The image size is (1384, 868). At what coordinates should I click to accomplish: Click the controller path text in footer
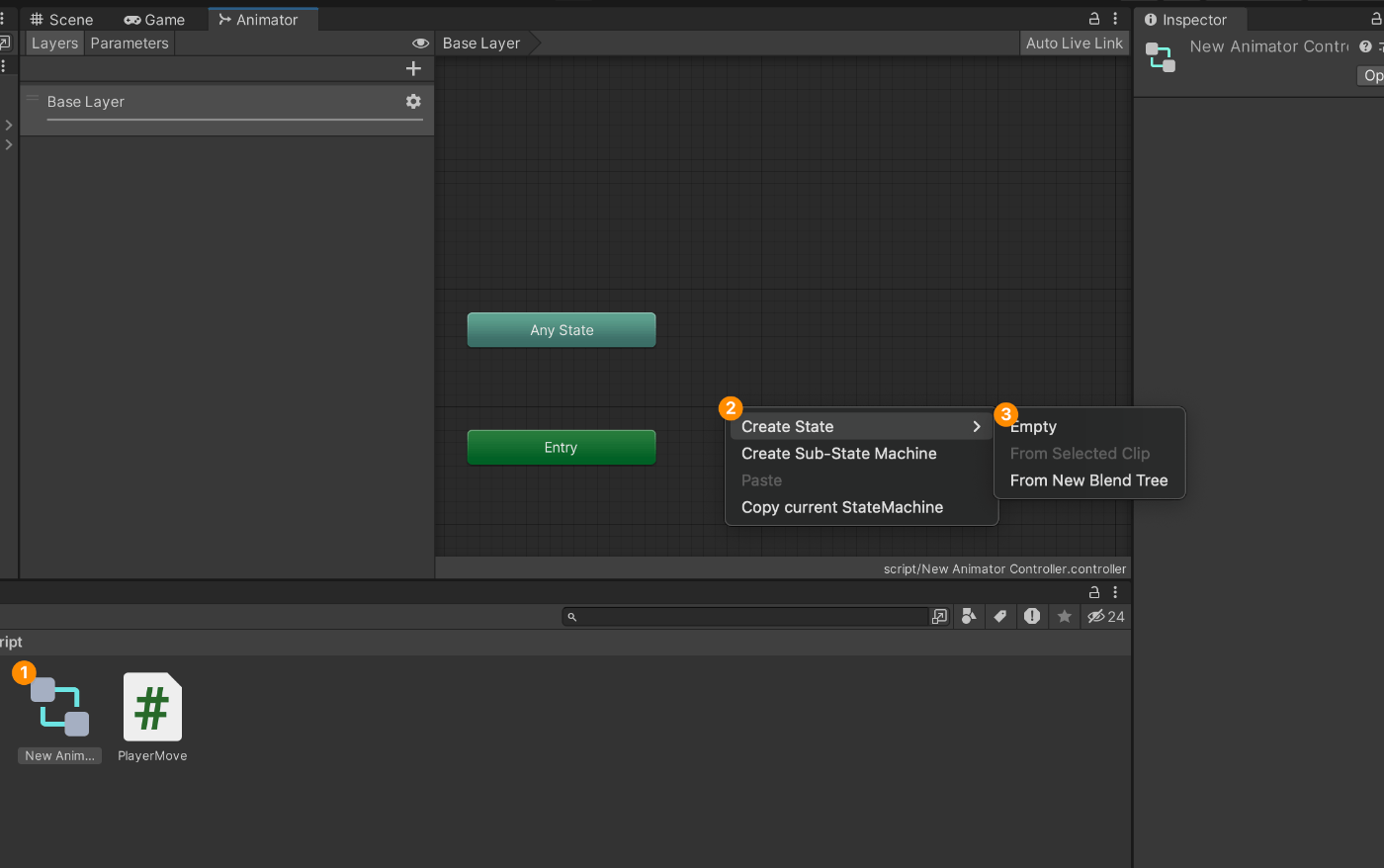[1004, 569]
